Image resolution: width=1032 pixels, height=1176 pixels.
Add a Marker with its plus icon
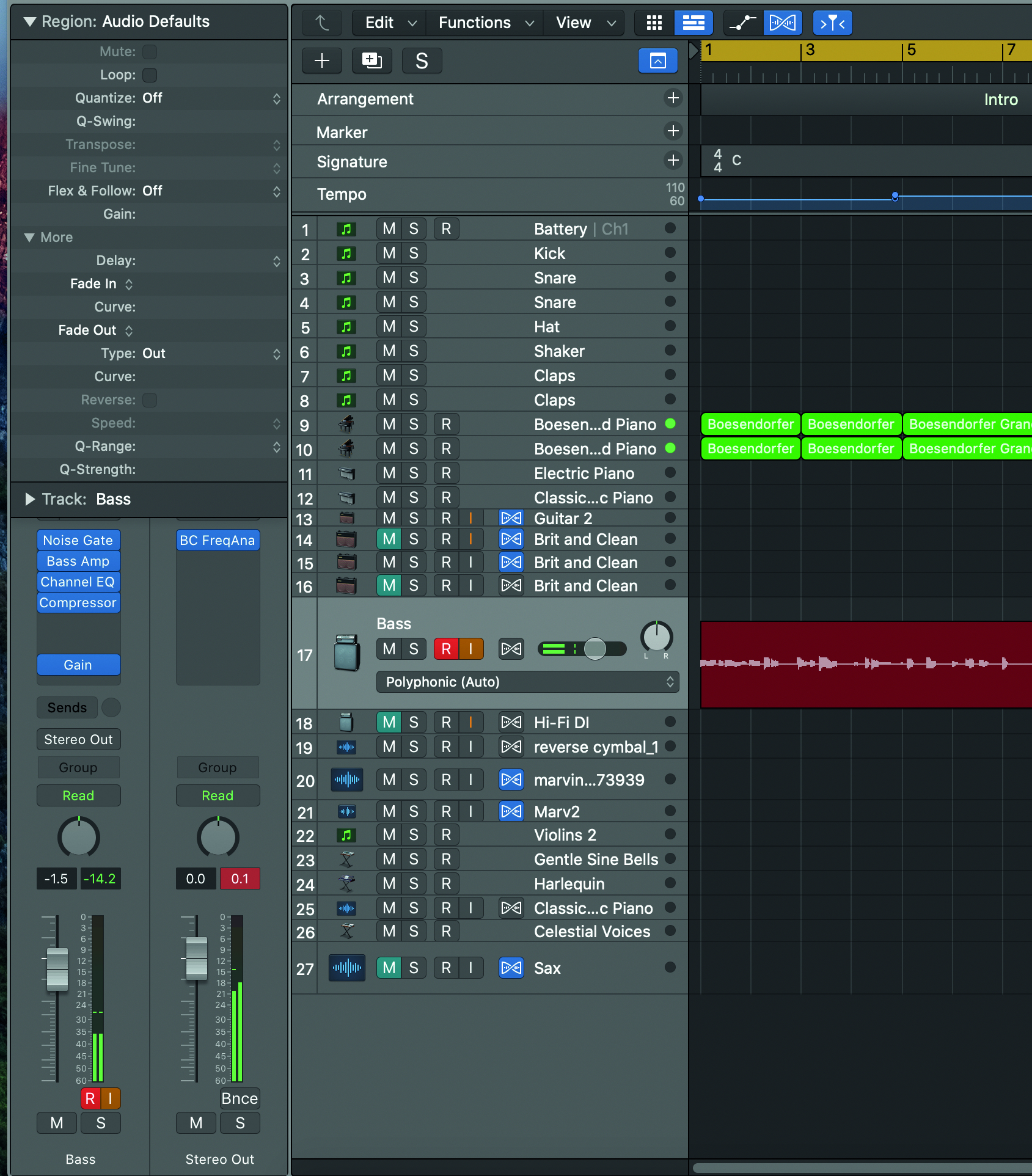coord(673,131)
